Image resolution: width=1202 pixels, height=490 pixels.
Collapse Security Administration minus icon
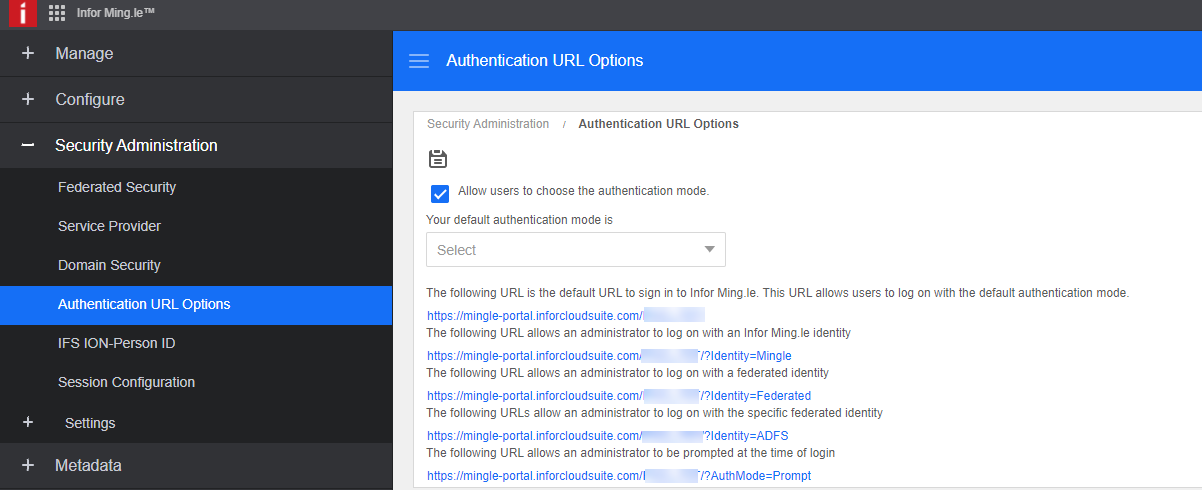tap(28, 146)
